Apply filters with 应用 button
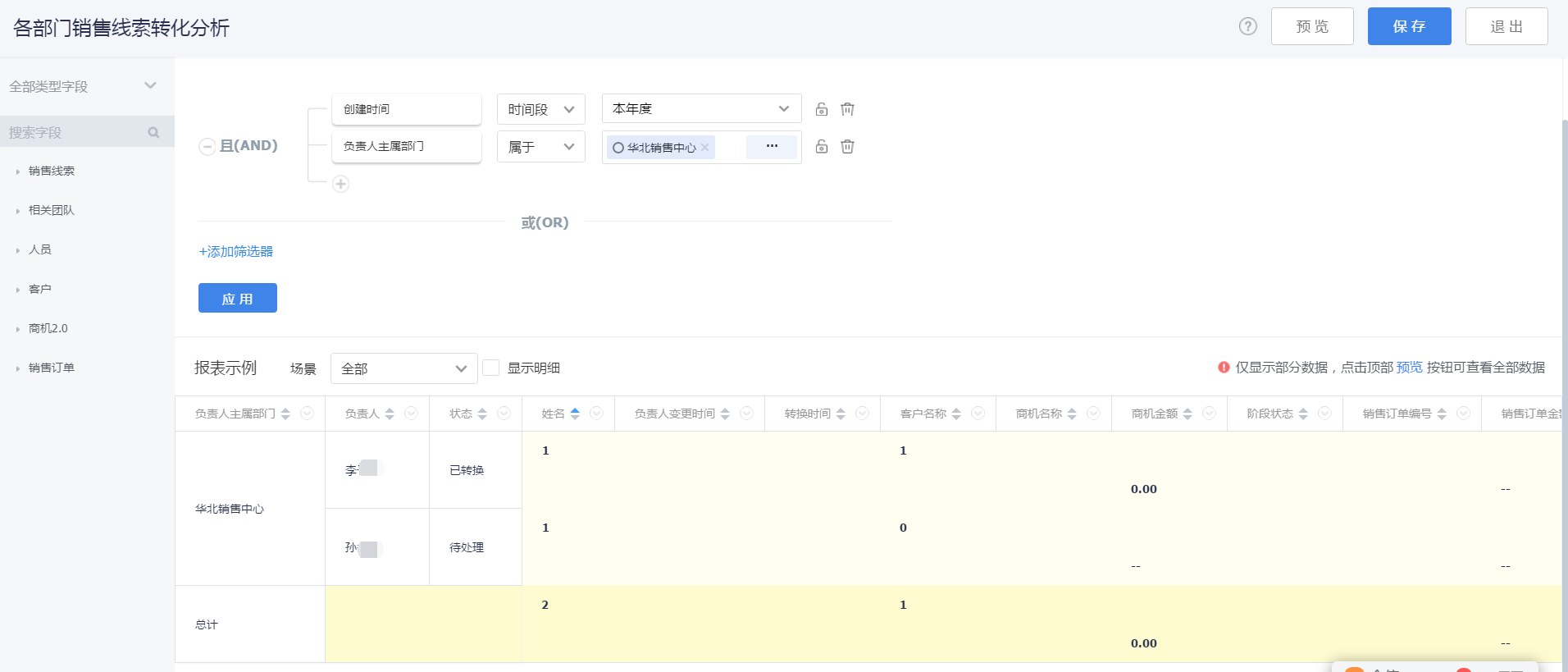This screenshot has height=672, width=1568. click(x=238, y=298)
